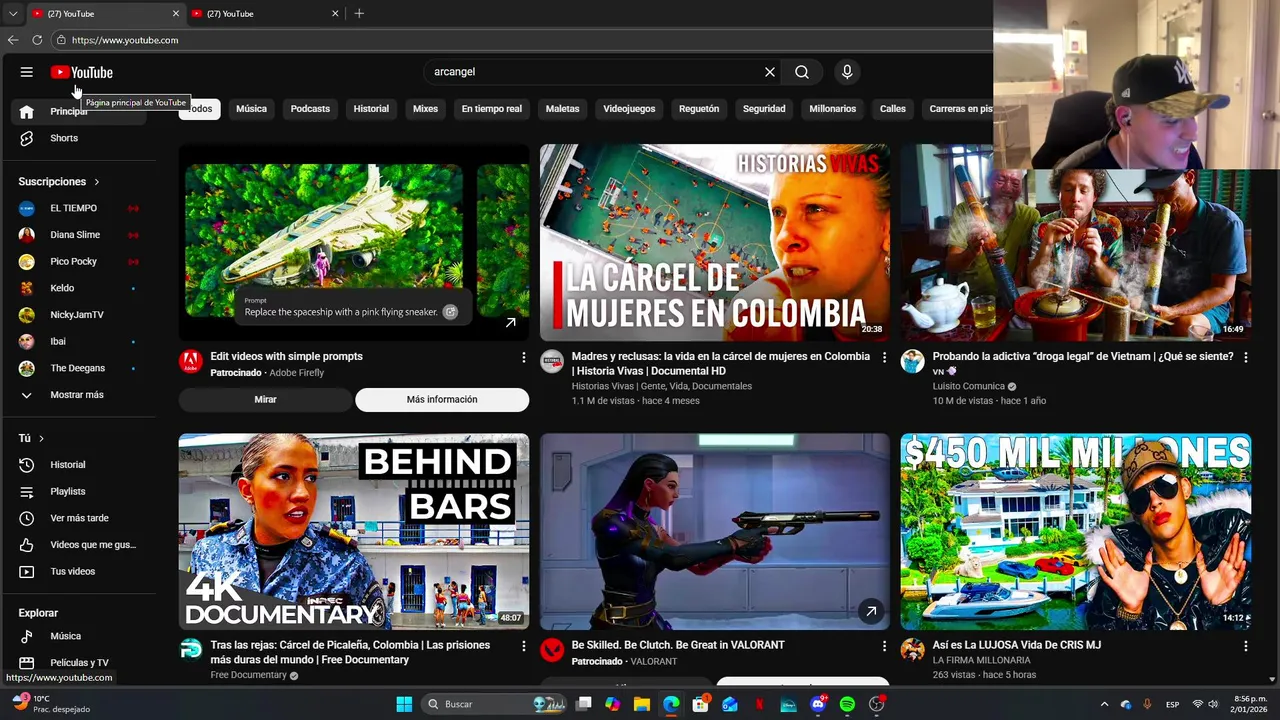Open the hamburger guide menu
1280x720 pixels.
click(27, 72)
